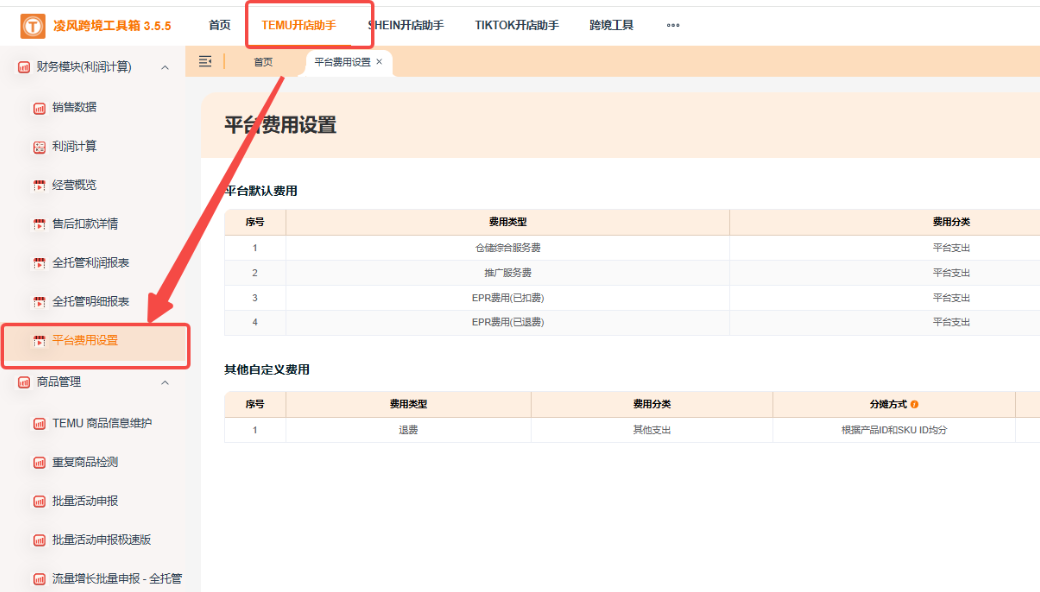The height and width of the screenshot is (592, 1040).
Task: Open the 首页 top navigation item
Action: pyautogui.click(x=220, y=25)
